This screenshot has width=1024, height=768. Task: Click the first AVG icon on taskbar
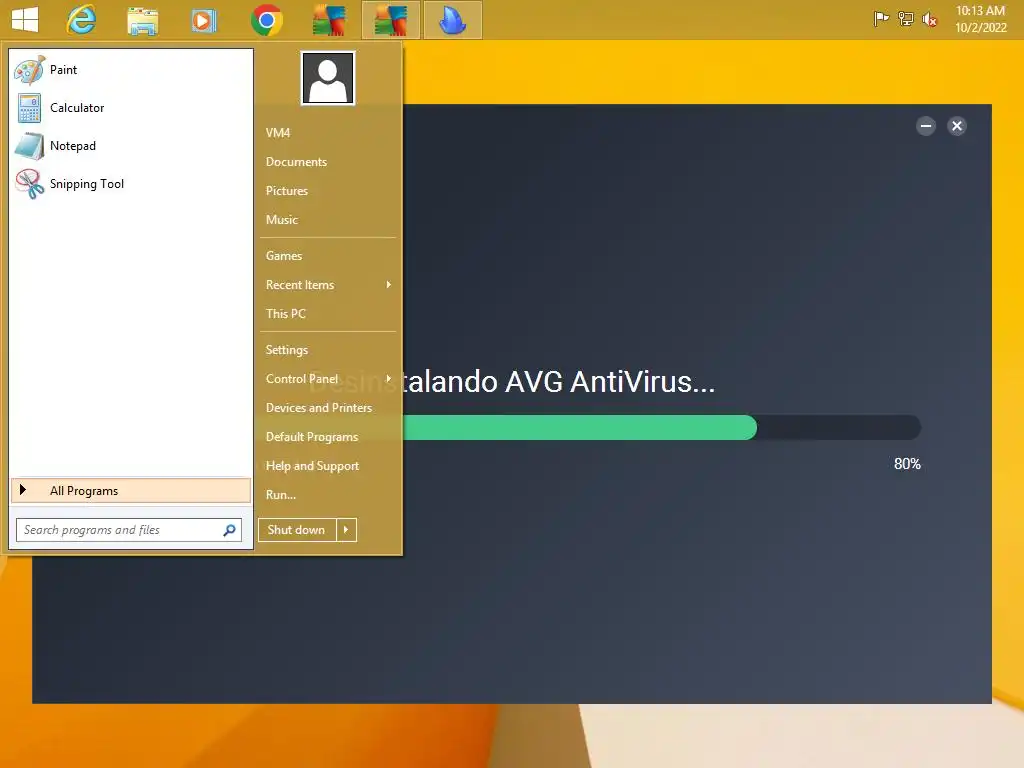(x=328, y=20)
